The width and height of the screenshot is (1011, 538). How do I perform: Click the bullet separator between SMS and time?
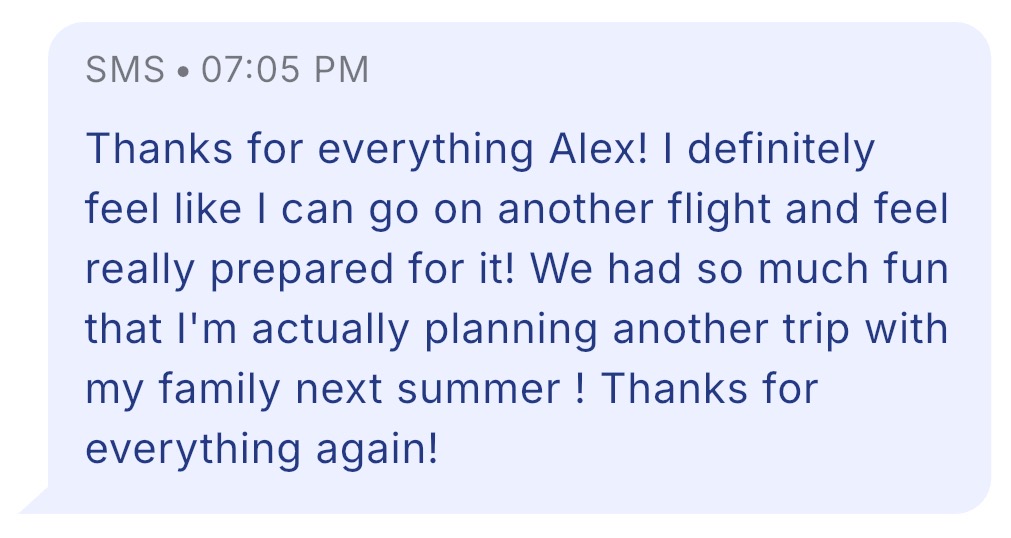[183, 71]
